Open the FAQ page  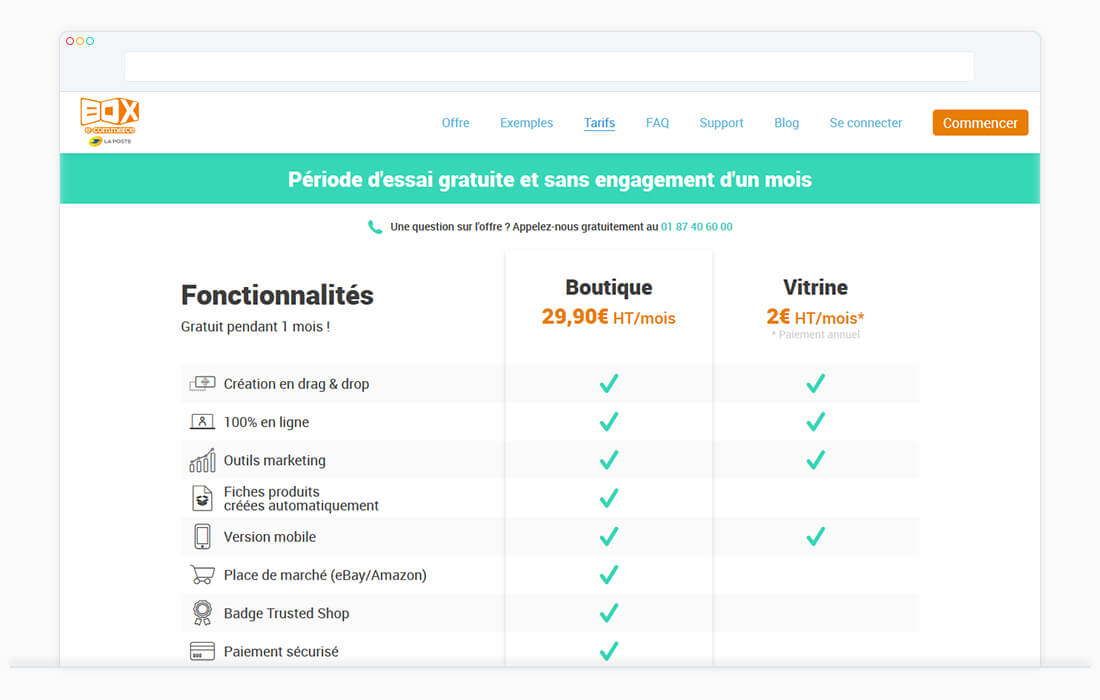657,123
